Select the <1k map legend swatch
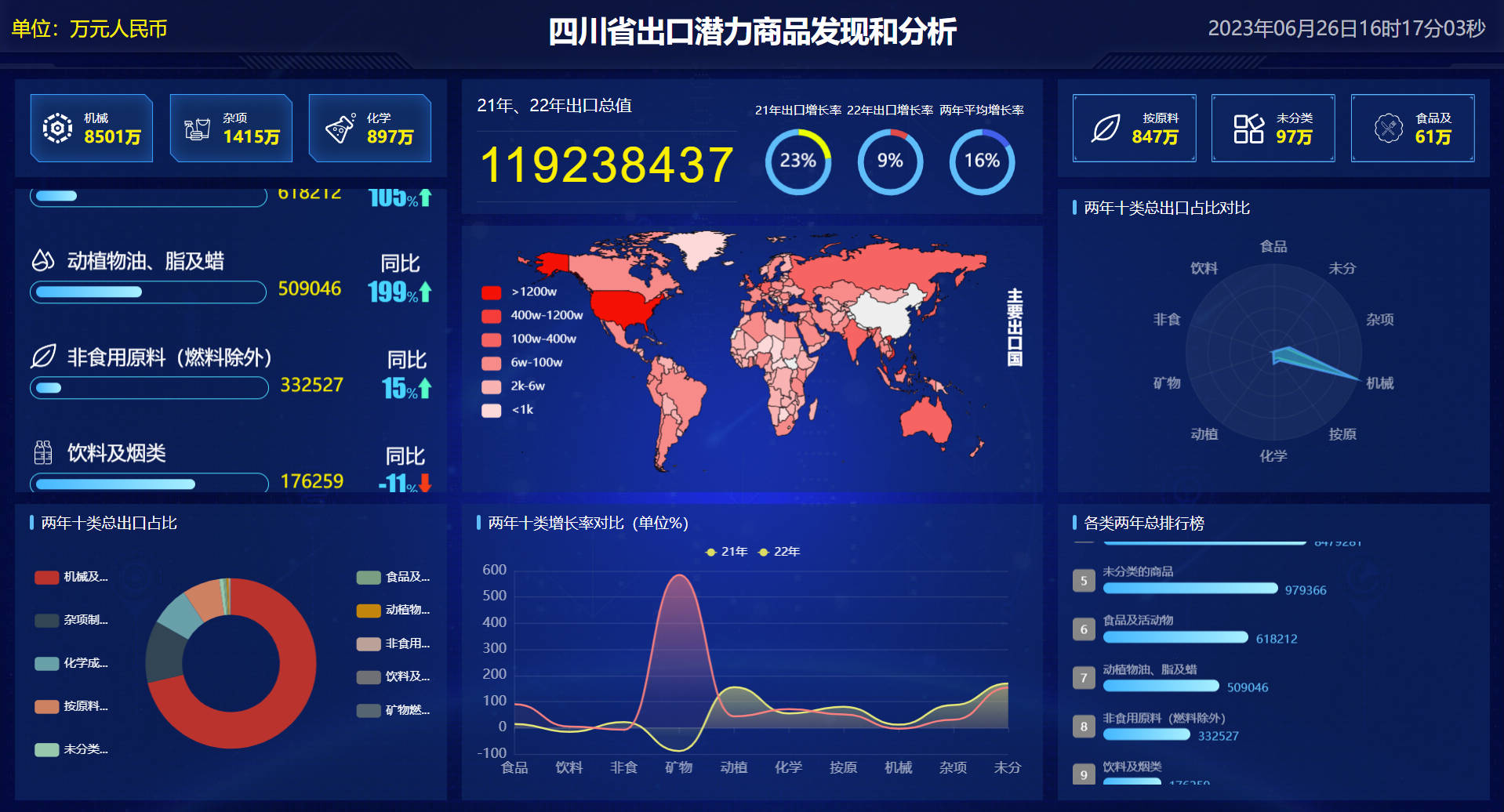 (492, 410)
